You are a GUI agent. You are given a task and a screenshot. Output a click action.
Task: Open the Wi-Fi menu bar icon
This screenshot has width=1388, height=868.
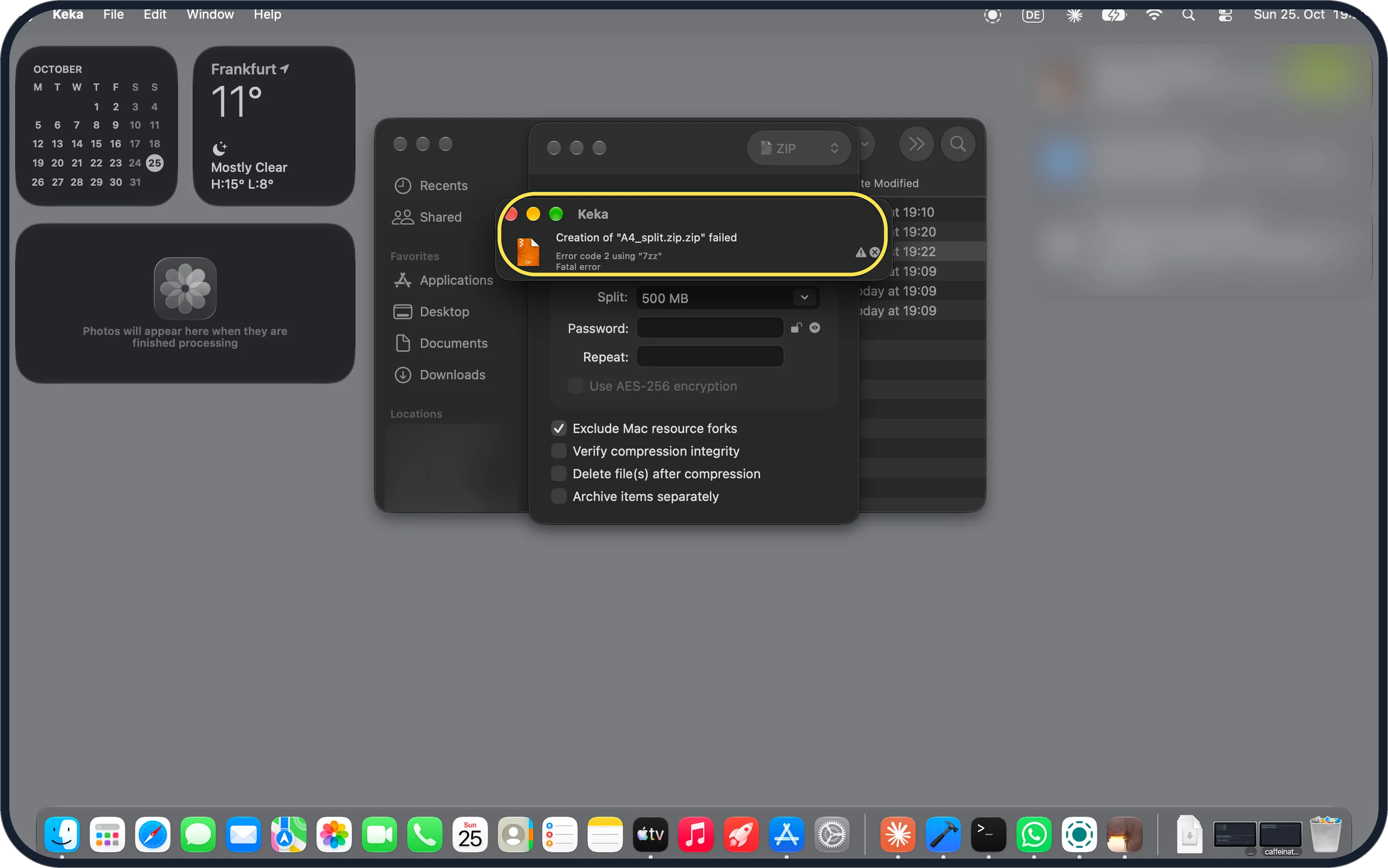coord(1154,15)
